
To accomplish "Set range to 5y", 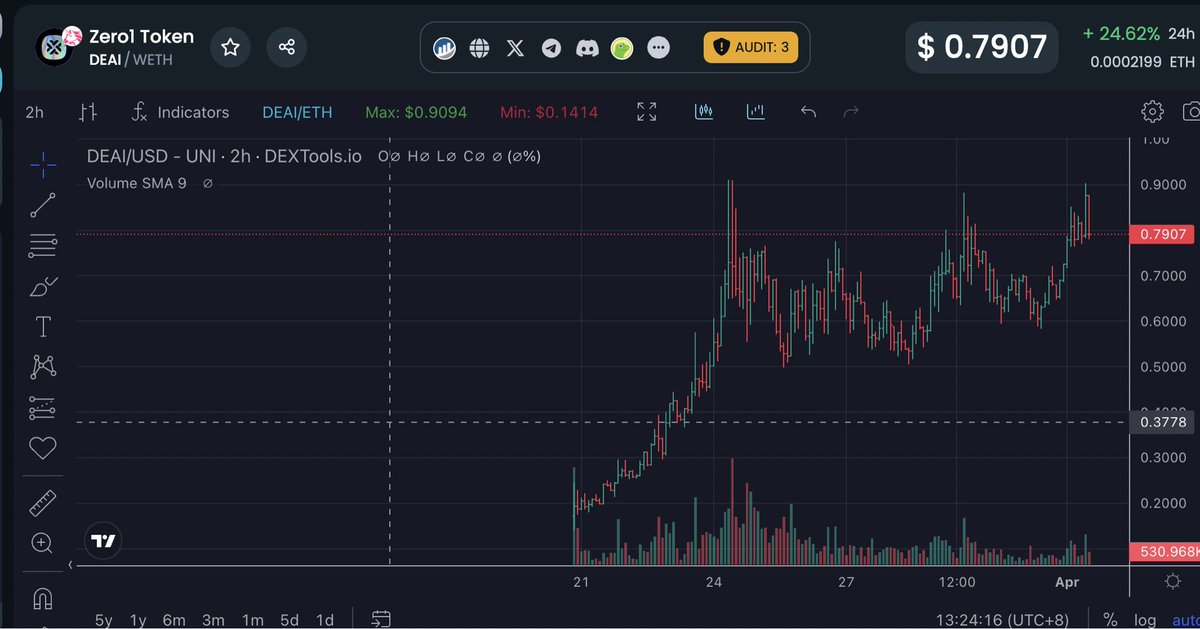I will click(103, 619).
